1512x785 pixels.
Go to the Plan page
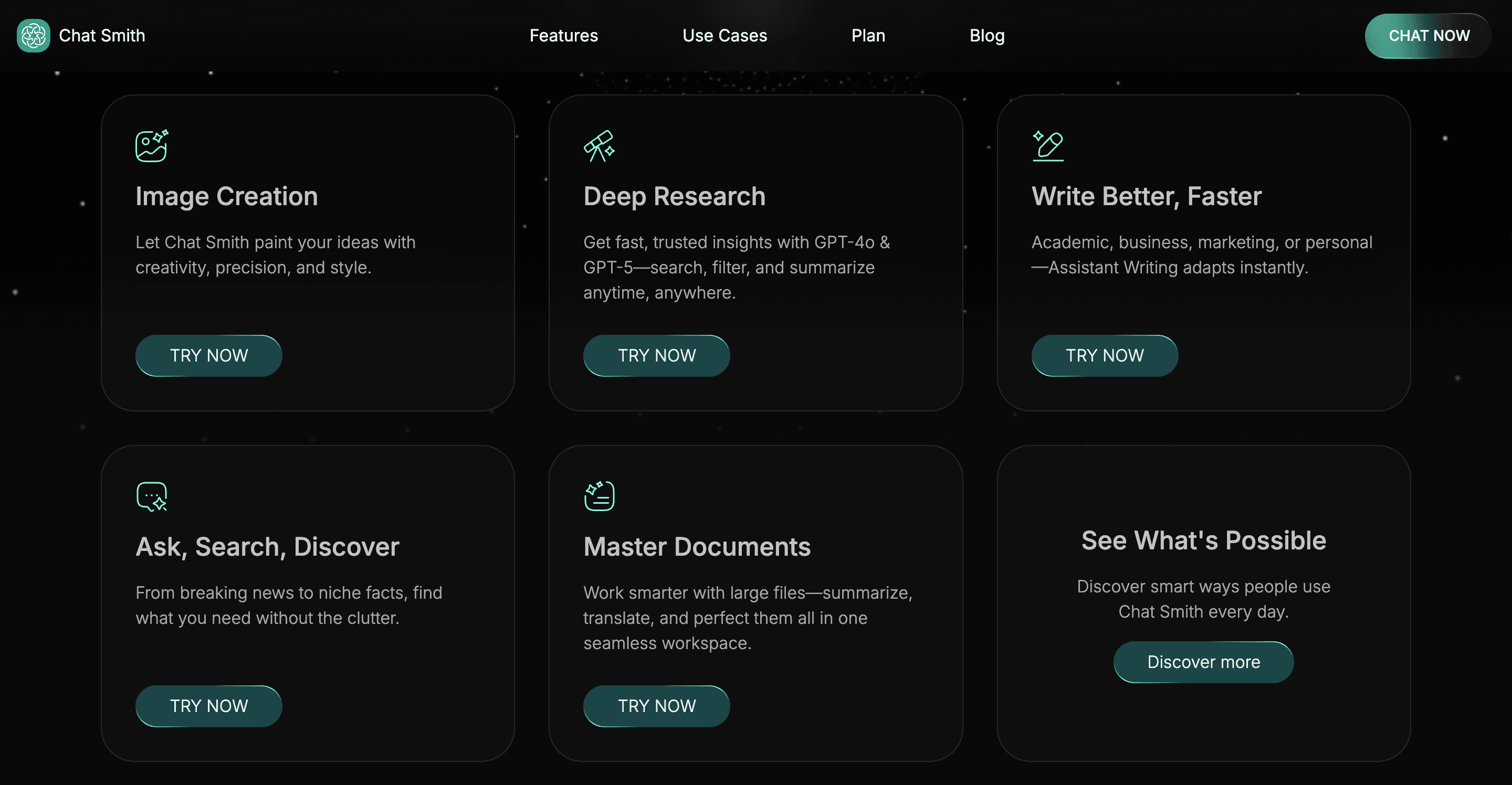click(868, 36)
